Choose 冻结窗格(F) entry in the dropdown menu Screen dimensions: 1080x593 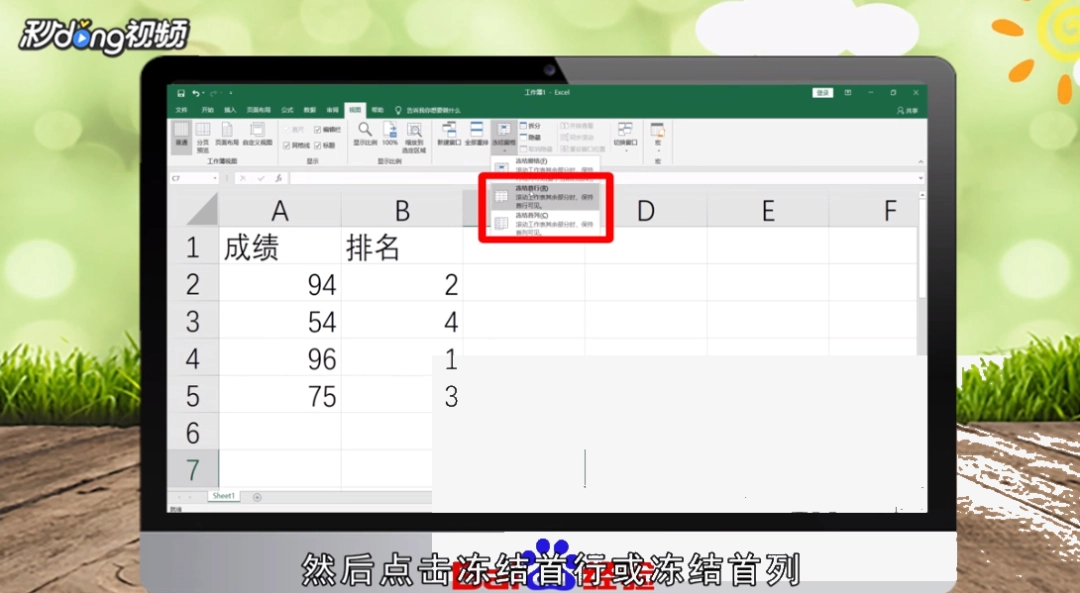pos(546,165)
